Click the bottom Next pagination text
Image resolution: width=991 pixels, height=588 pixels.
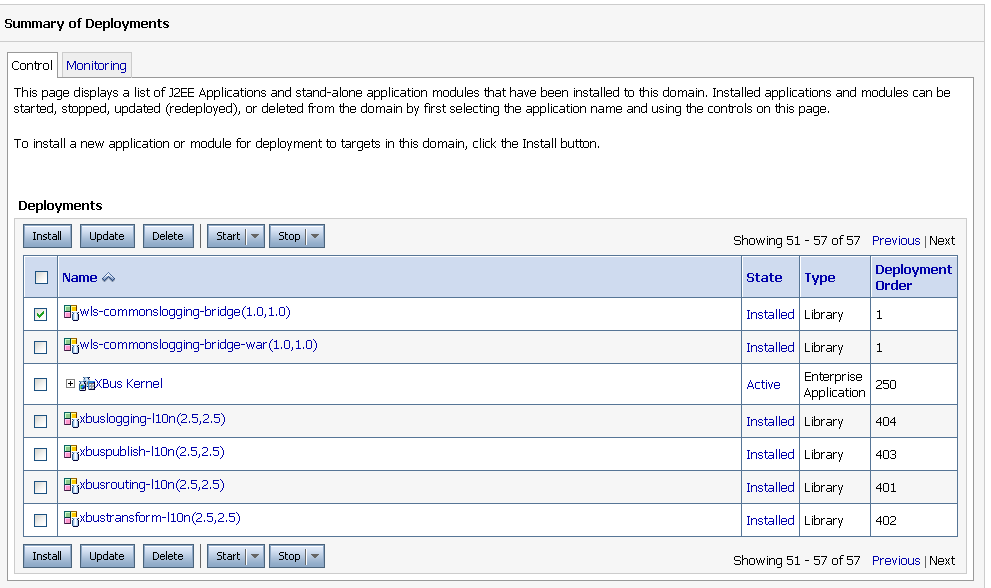point(942,560)
